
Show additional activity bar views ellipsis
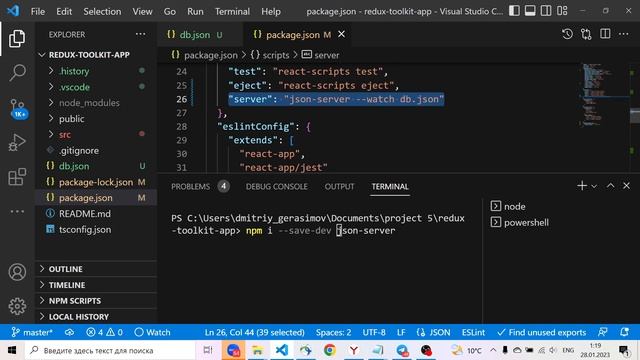click(x=17, y=211)
